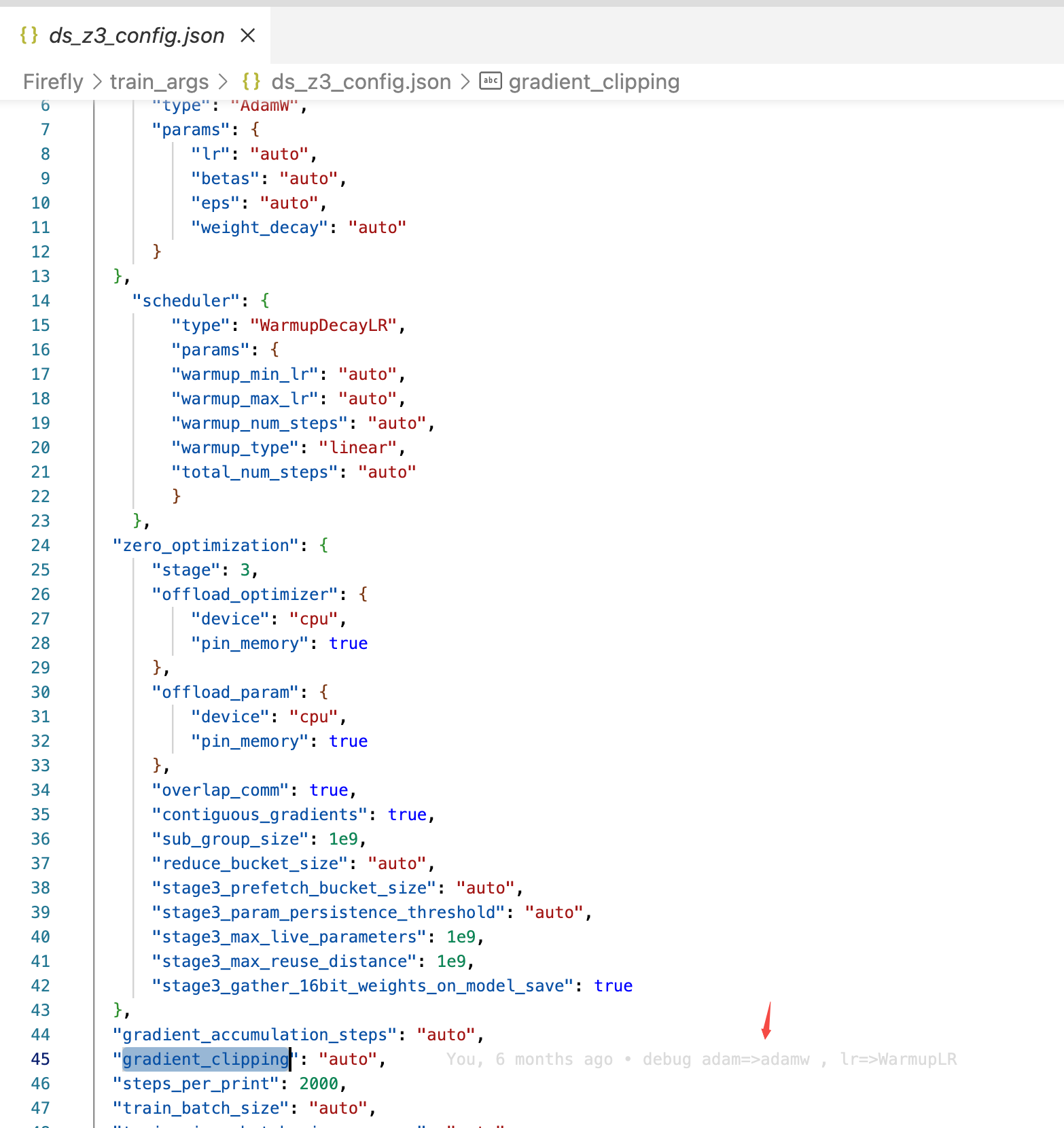Click the "steps_per_print" key
Screen dimensions: 1064x1128
pos(196,1083)
